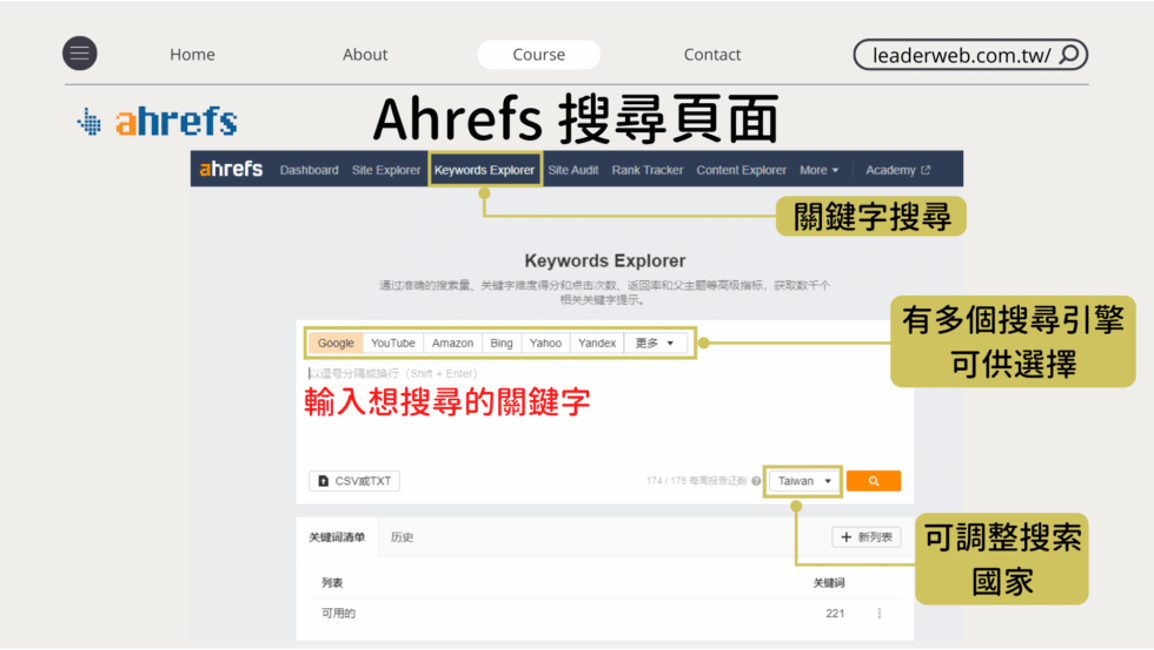Image resolution: width=1154 pixels, height=650 pixels.
Task: Click the Ahrefs logo
Action: [155, 122]
